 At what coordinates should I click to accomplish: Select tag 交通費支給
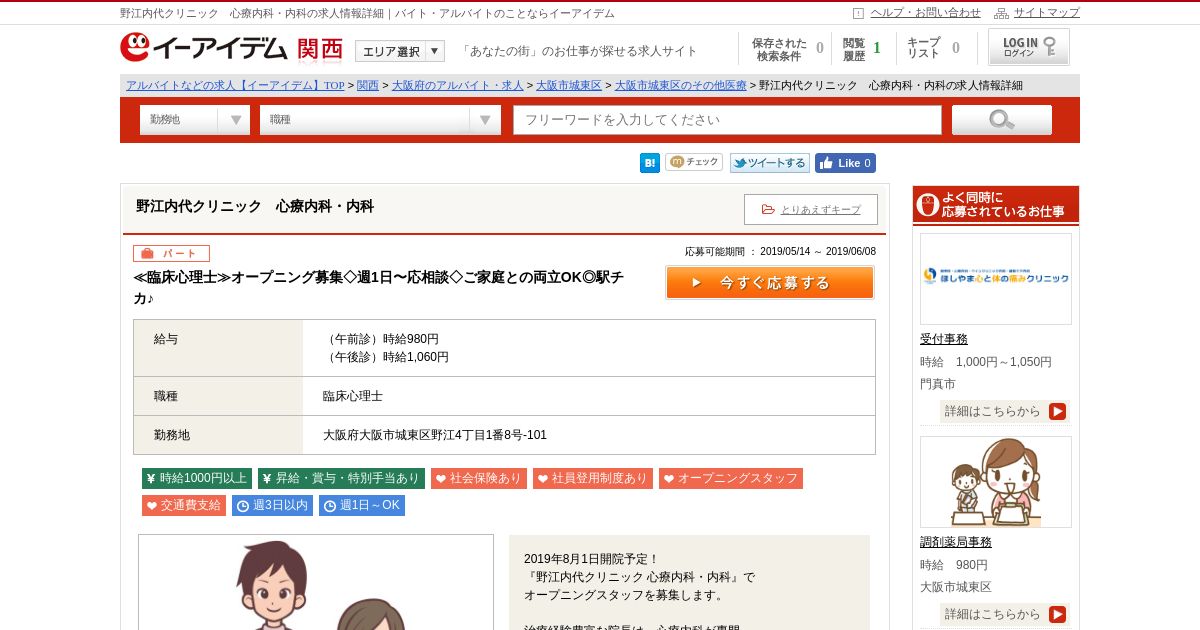184,506
